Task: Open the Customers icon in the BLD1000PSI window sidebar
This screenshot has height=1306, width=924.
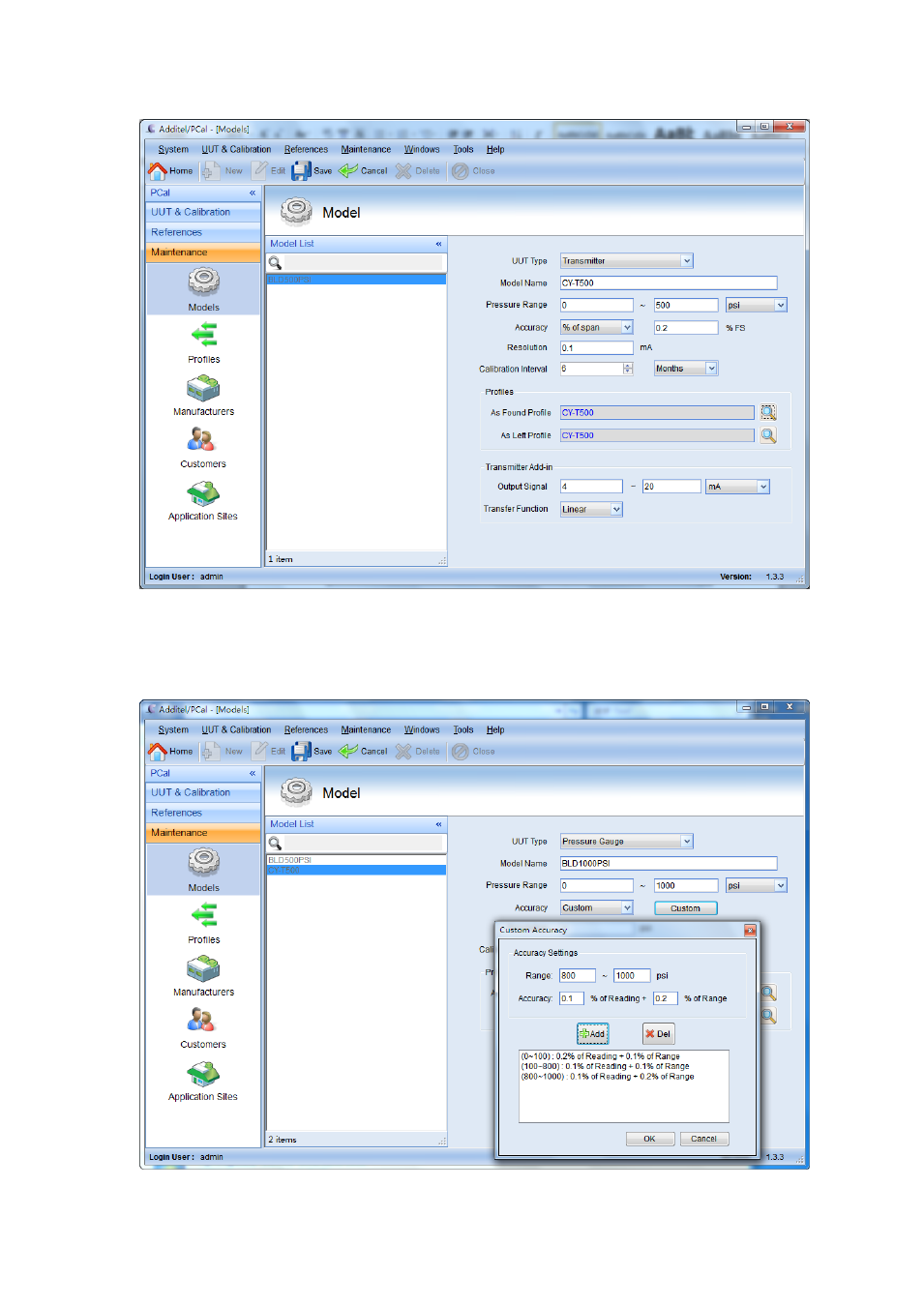Action: click(x=201, y=1021)
